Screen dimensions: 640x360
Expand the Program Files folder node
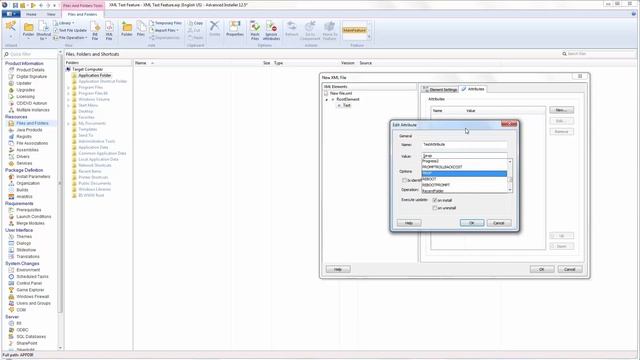tap(69, 87)
